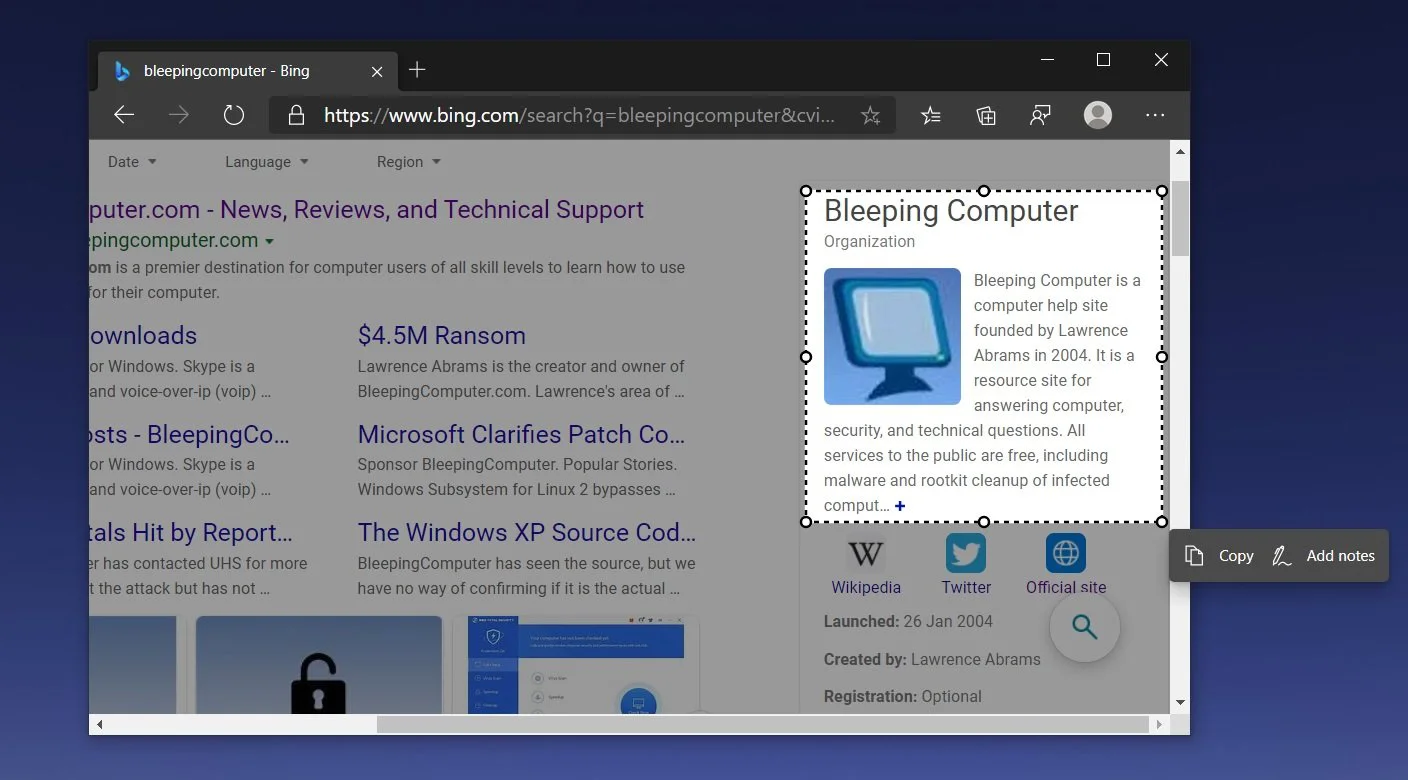
Task: Open the user profile avatar
Action: 1098,115
